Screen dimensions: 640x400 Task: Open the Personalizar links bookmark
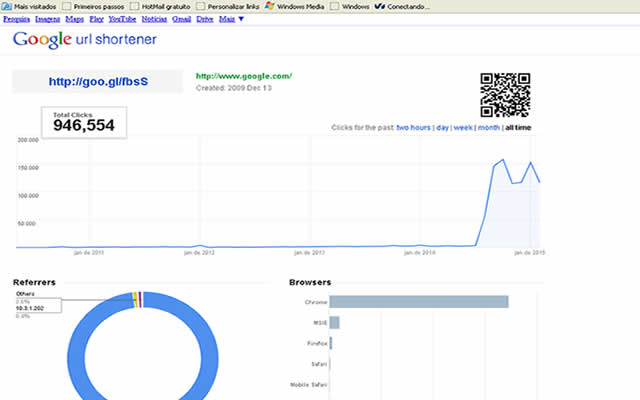pyautogui.click(x=226, y=6)
